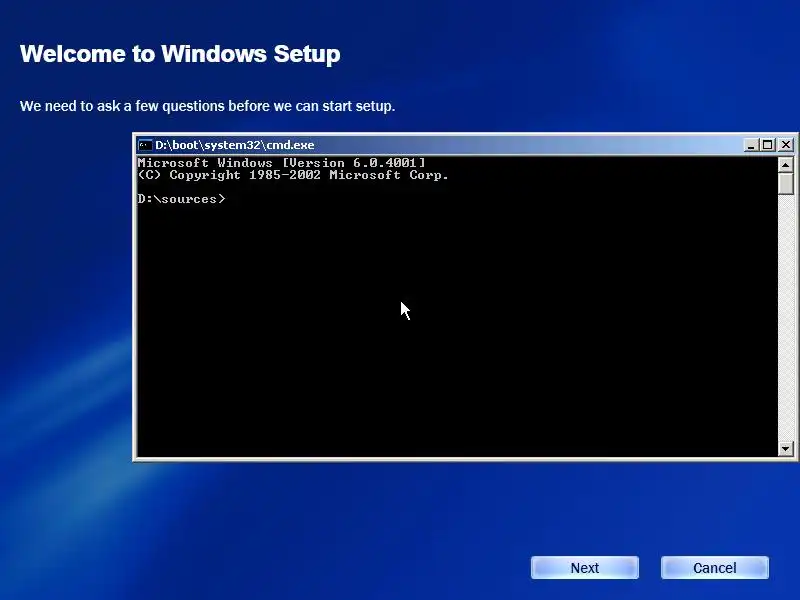The width and height of the screenshot is (800, 600).
Task: Click the 'Welcome to Windows Setup' heading
Action: pyautogui.click(x=180, y=54)
